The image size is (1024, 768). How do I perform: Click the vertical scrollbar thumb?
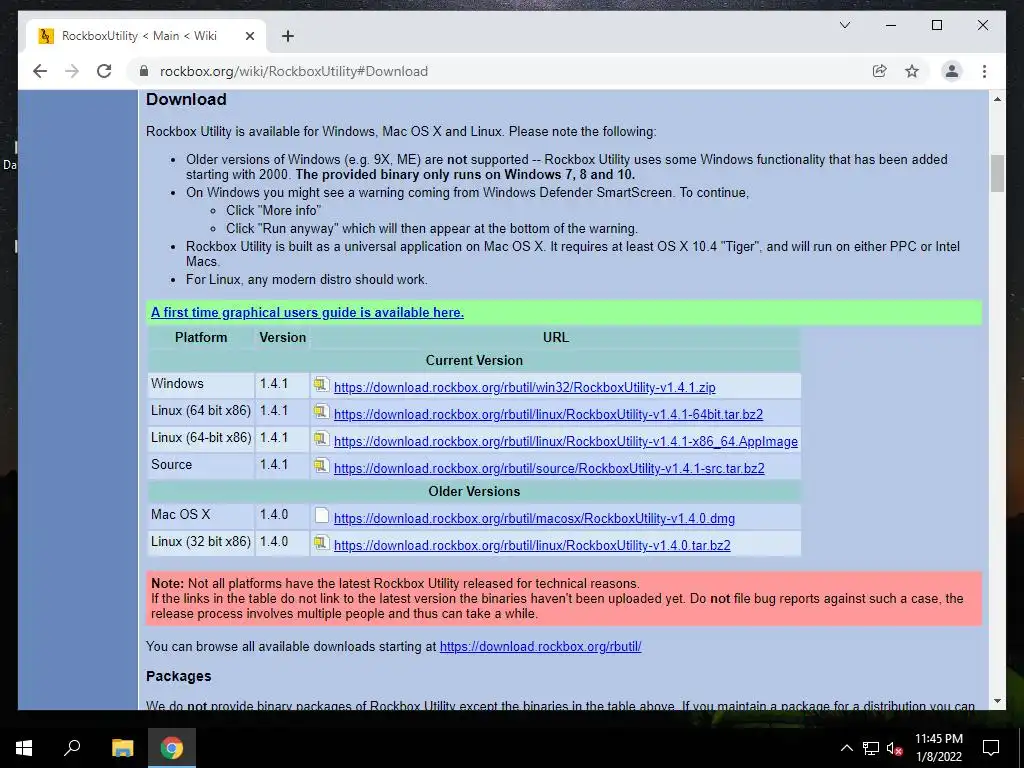coord(997,174)
